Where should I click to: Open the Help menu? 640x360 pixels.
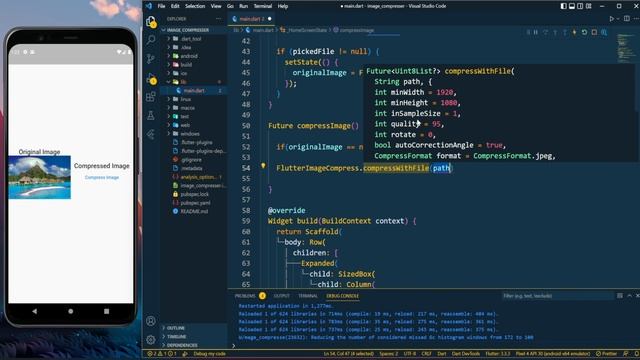(x=283, y=6)
